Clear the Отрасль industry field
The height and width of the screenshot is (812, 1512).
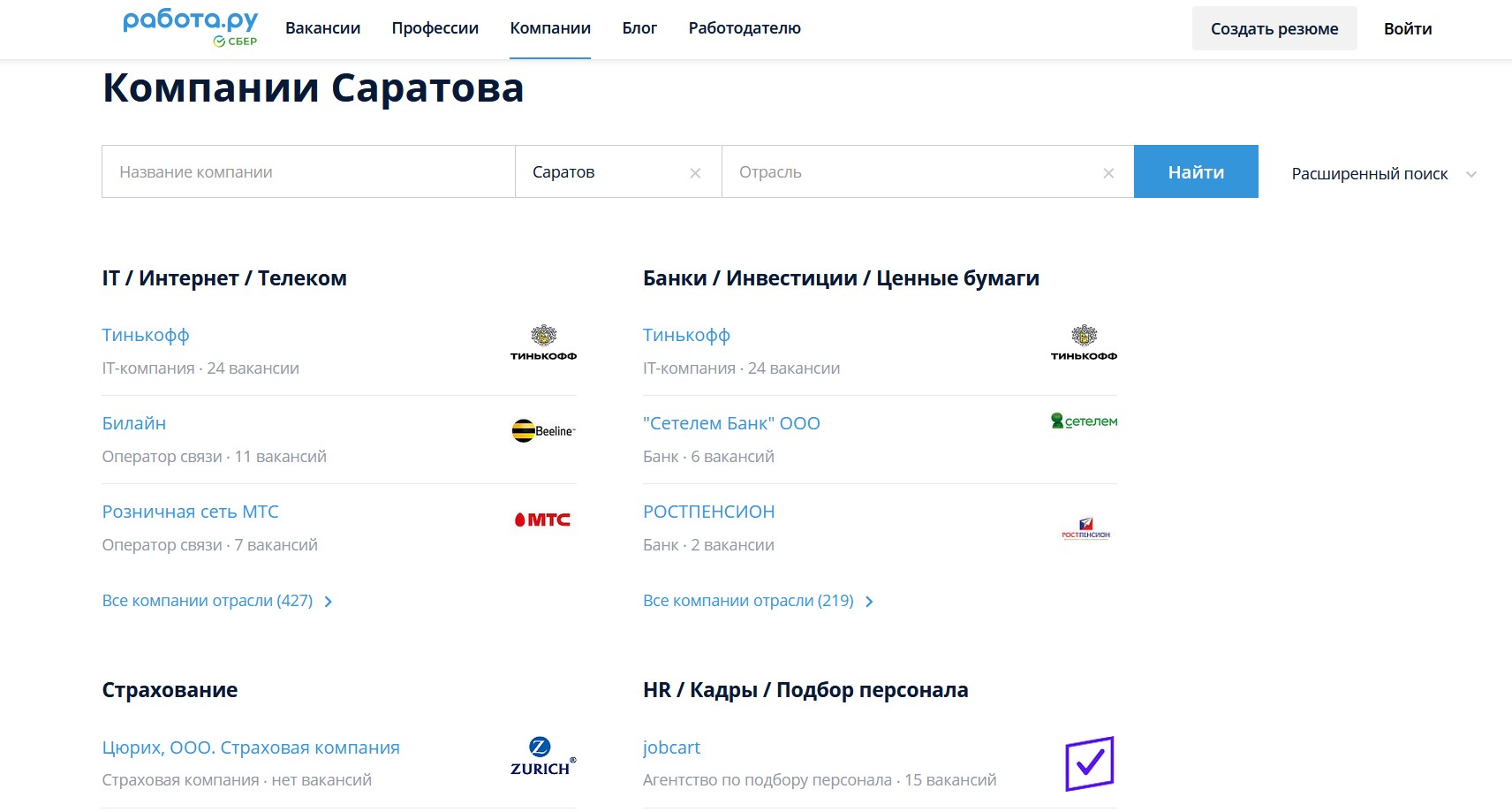(x=1108, y=173)
